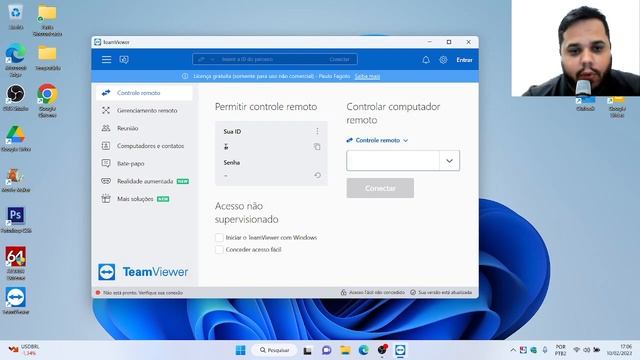The height and width of the screenshot is (360, 640).
Task: Expand the Controle remoto mode dropdown
Action: (x=377, y=140)
